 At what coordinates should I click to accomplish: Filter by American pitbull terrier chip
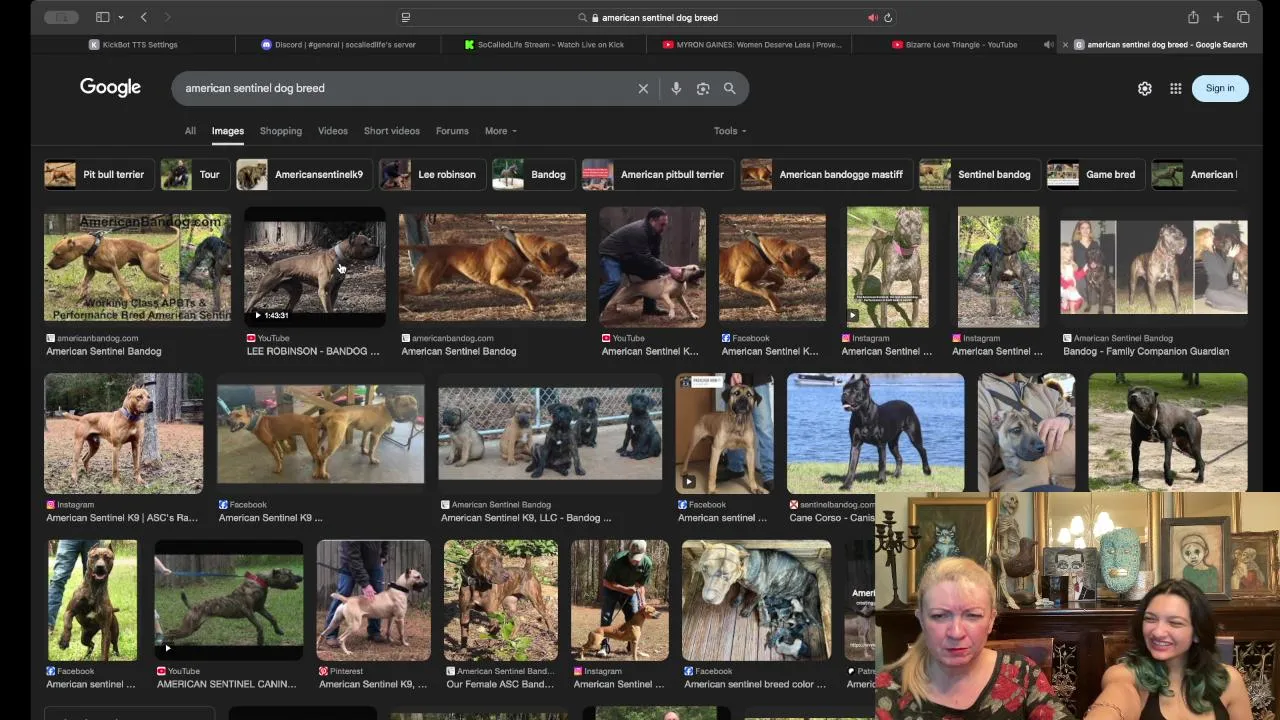click(x=657, y=174)
